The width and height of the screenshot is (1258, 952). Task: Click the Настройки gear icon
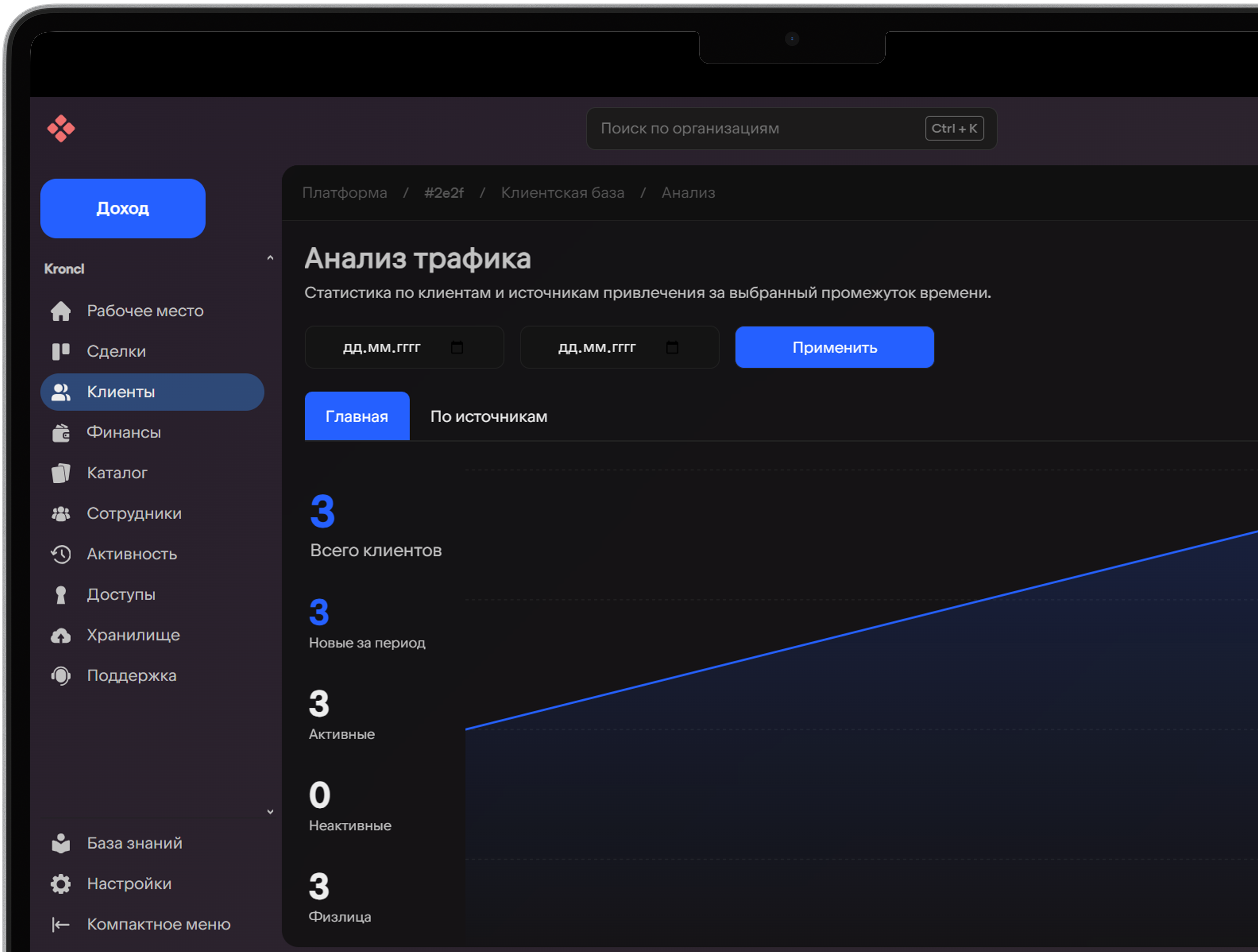(x=61, y=884)
